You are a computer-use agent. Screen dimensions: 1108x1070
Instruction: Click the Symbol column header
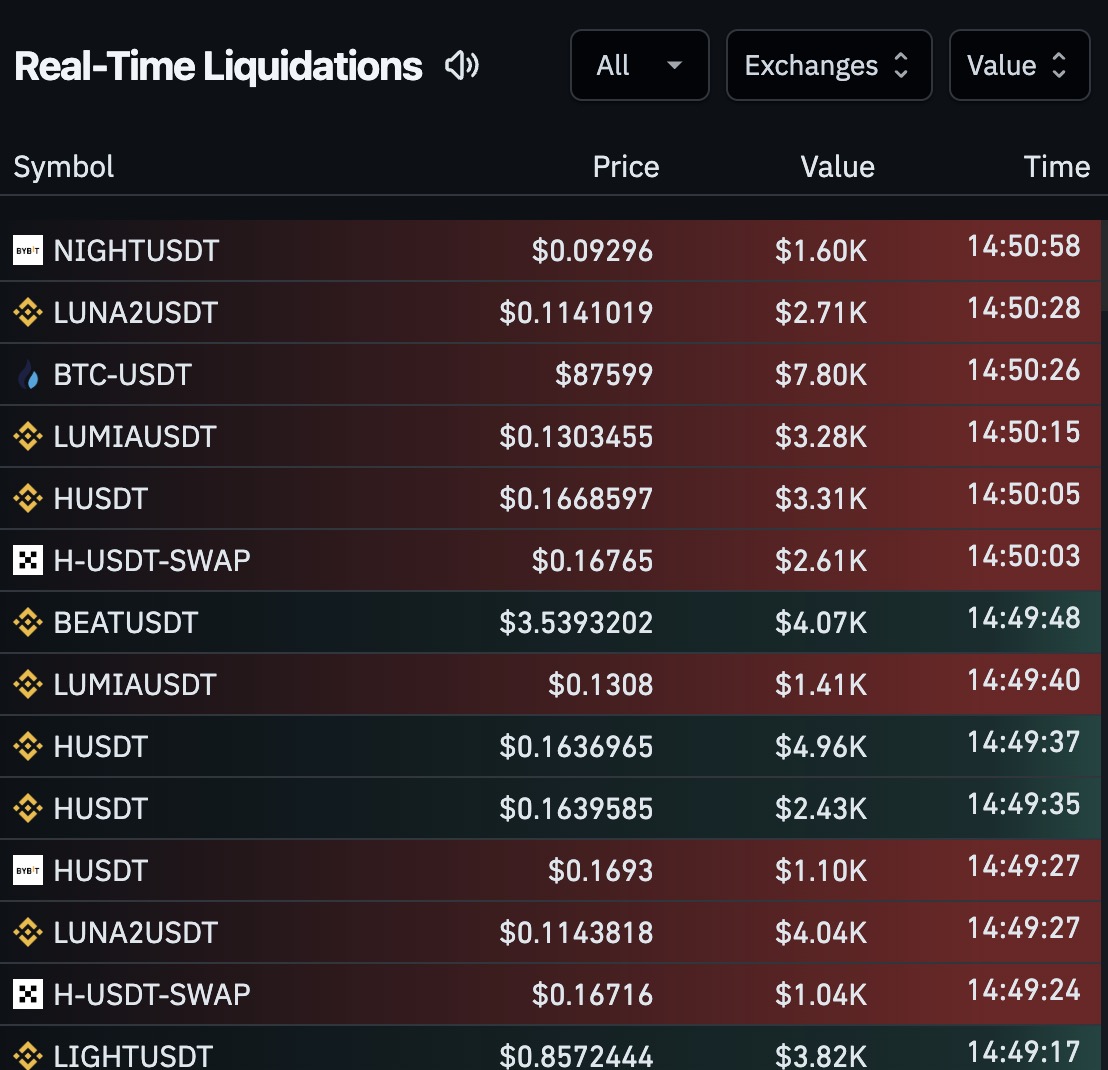click(64, 166)
